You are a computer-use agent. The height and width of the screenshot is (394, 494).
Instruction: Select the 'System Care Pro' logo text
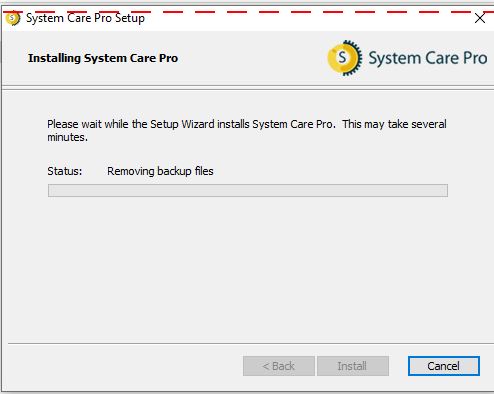[428, 58]
